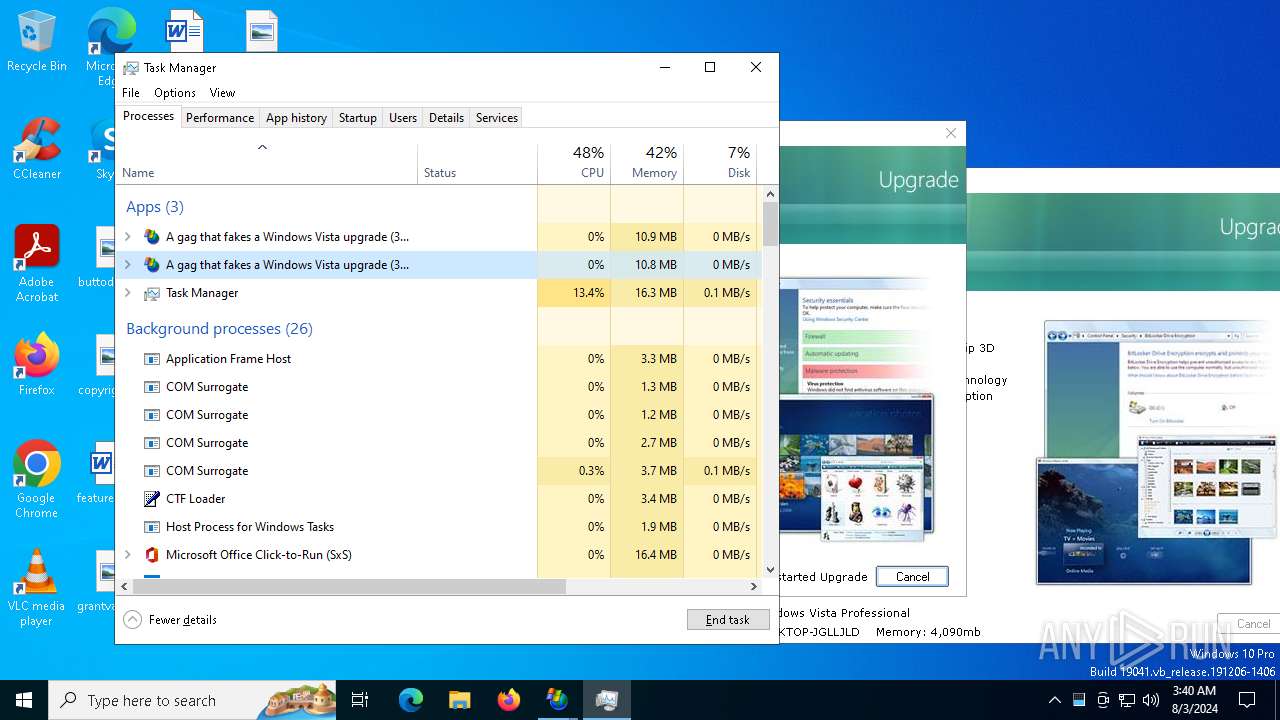
Task: Click the End task button
Action: tap(728, 620)
